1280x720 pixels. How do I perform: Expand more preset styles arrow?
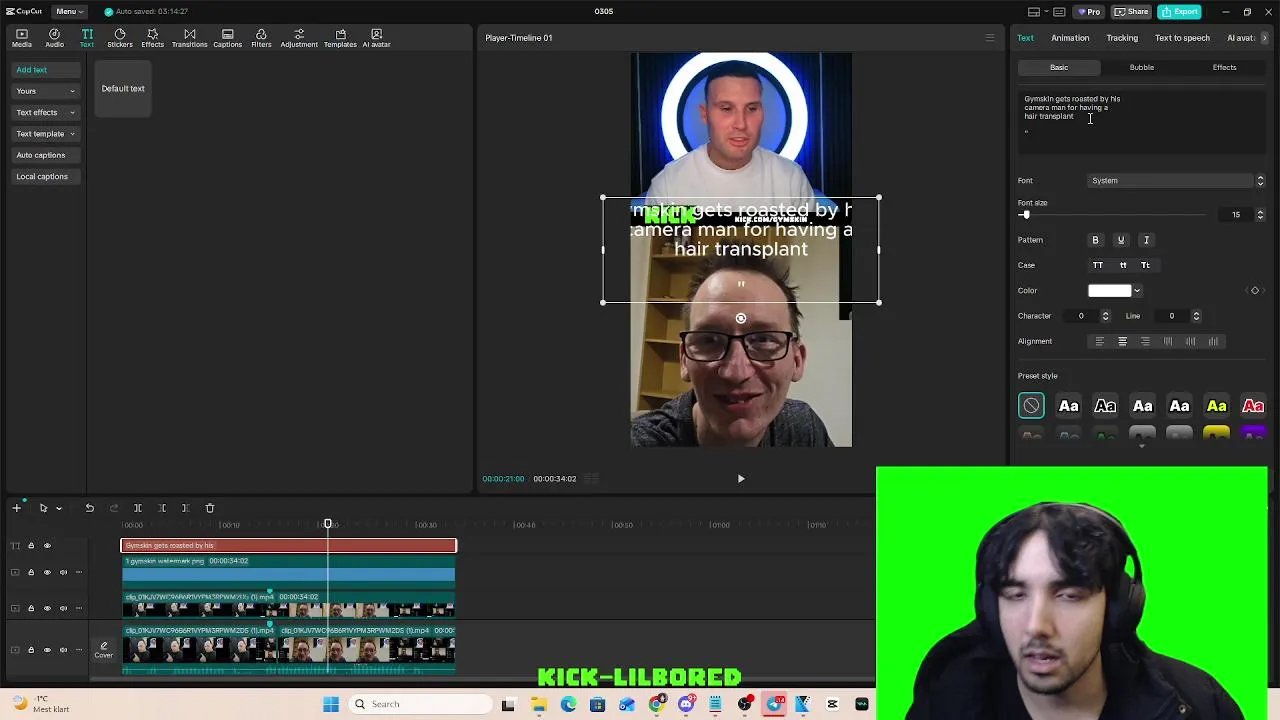pyautogui.click(x=1142, y=446)
